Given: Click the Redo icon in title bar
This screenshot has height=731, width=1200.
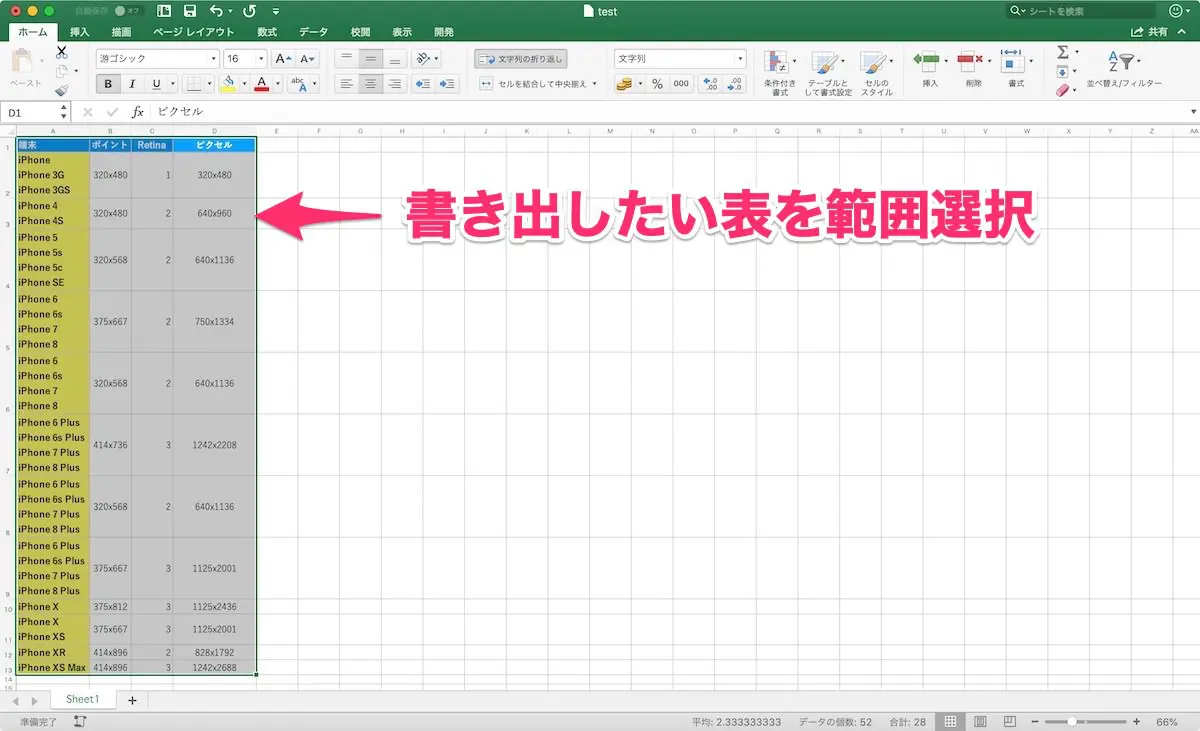Looking at the screenshot, I should coord(249,11).
